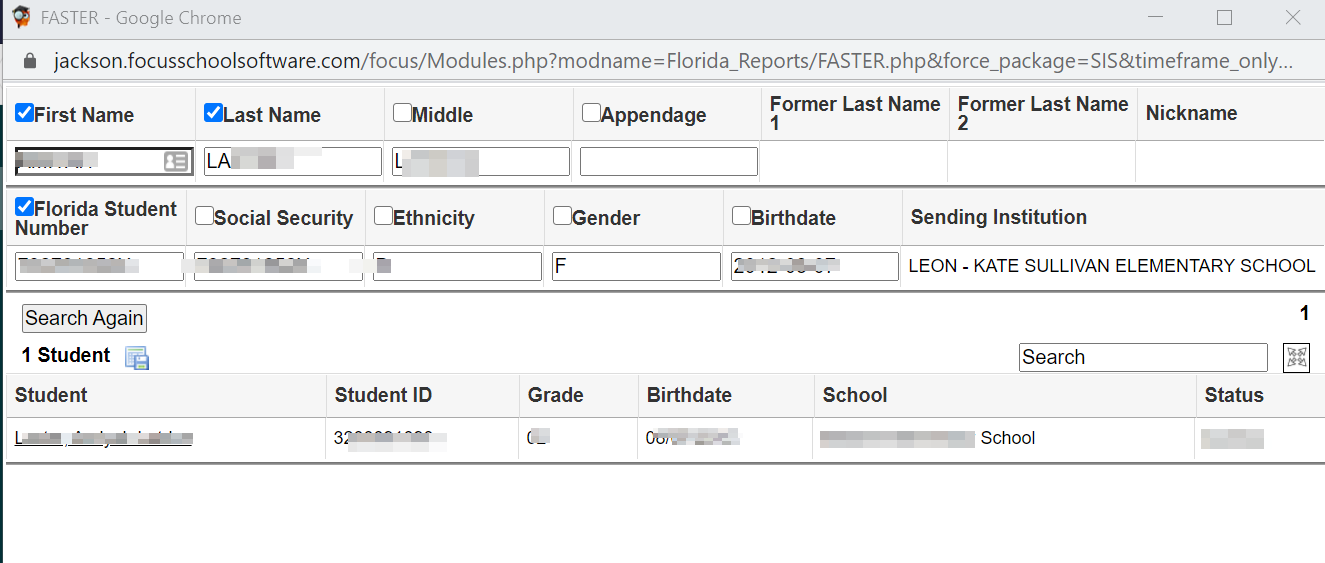1325x563 pixels.
Task: Click the URL in the address bar
Action: [674, 61]
